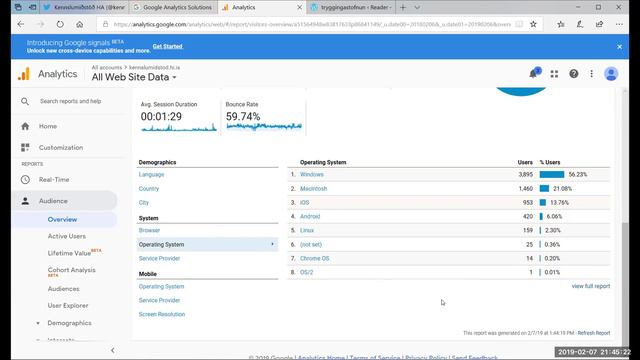Click the Search reports and help field
The width and height of the screenshot is (640, 360).
[71, 101]
